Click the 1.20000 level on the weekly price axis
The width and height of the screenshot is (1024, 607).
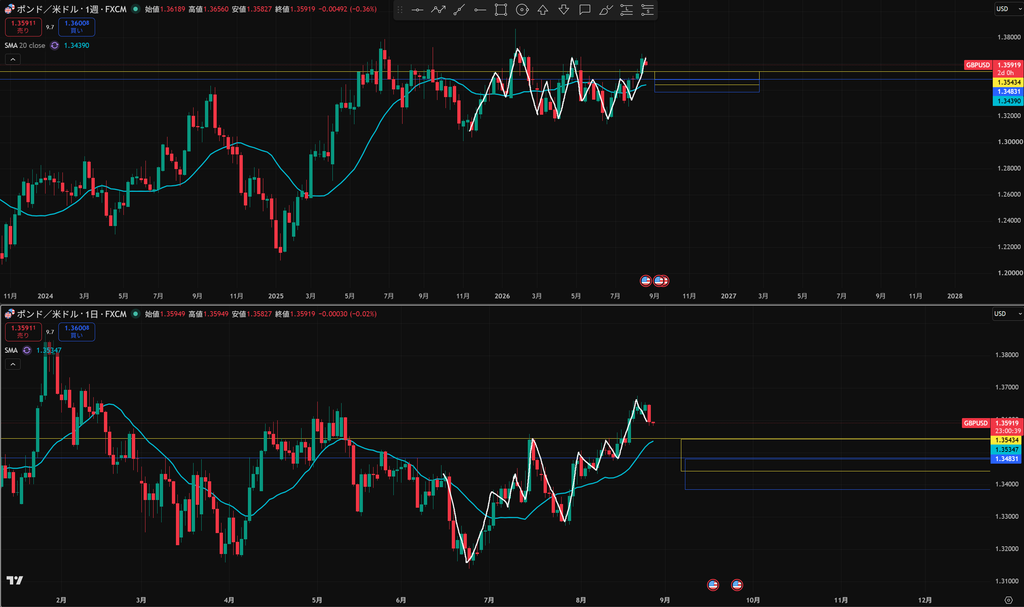(1009, 273)
